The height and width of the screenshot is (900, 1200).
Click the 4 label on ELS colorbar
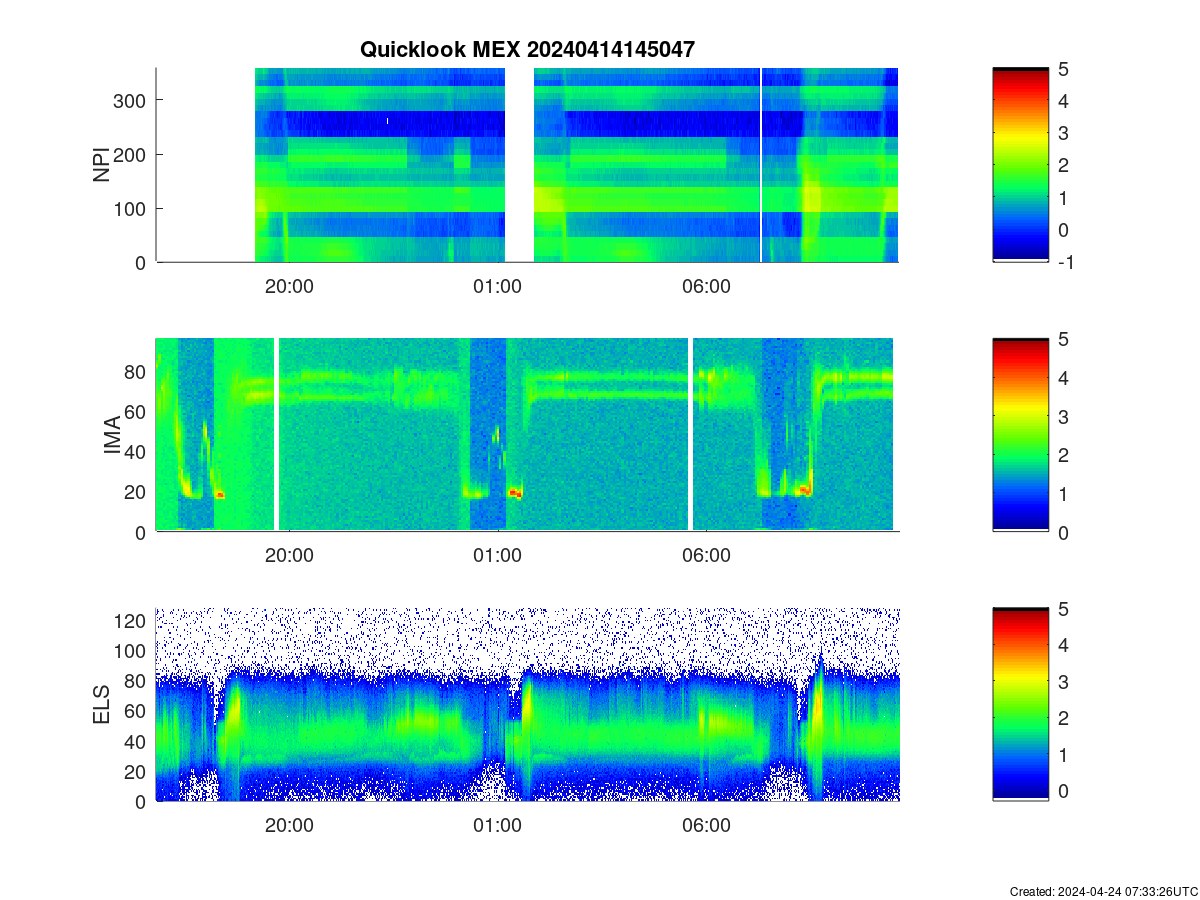point(1063,645)
